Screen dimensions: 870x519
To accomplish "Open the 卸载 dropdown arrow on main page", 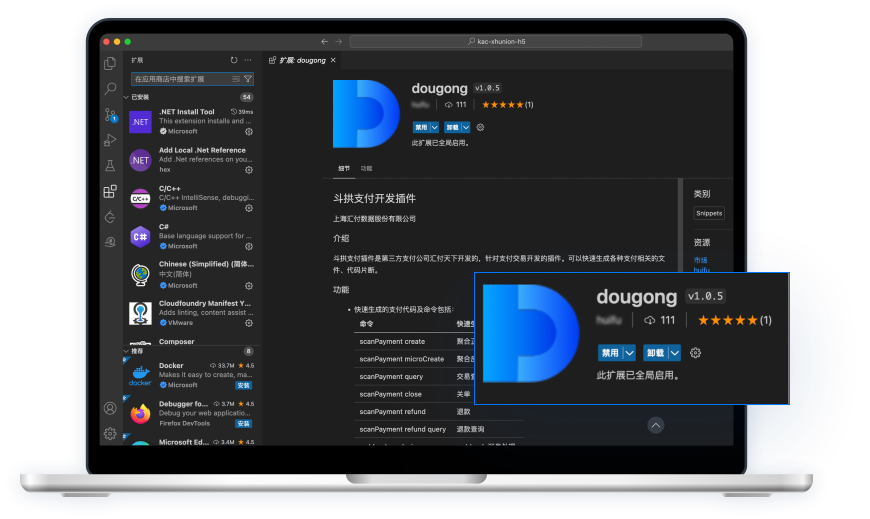I will coord(466,127).
